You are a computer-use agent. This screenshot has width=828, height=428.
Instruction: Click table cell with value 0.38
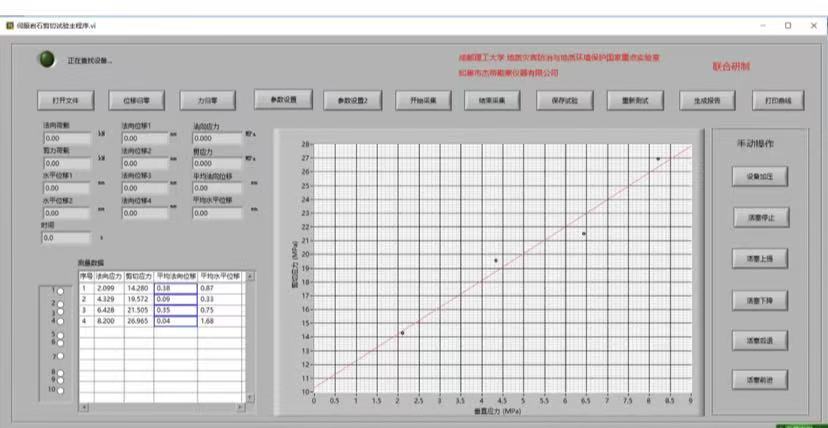[175, 287]
